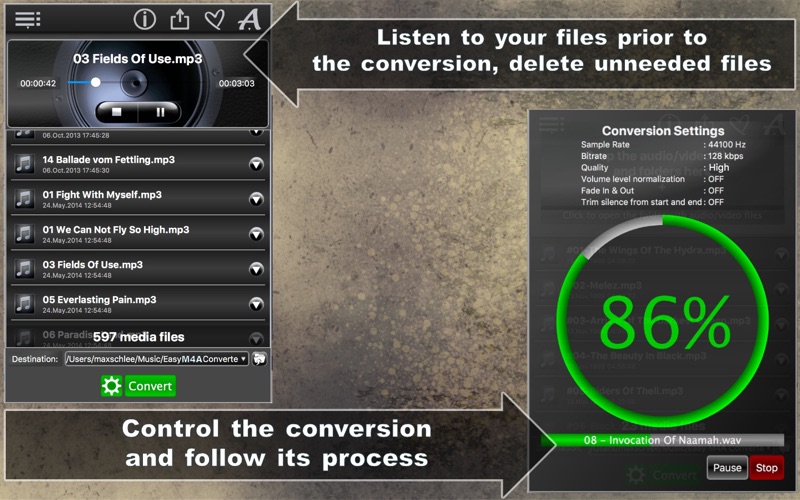Click music note icon of 05 Everlasting Pain.mp3
Screen dimensions: 800x500
(x=24, y=304)
